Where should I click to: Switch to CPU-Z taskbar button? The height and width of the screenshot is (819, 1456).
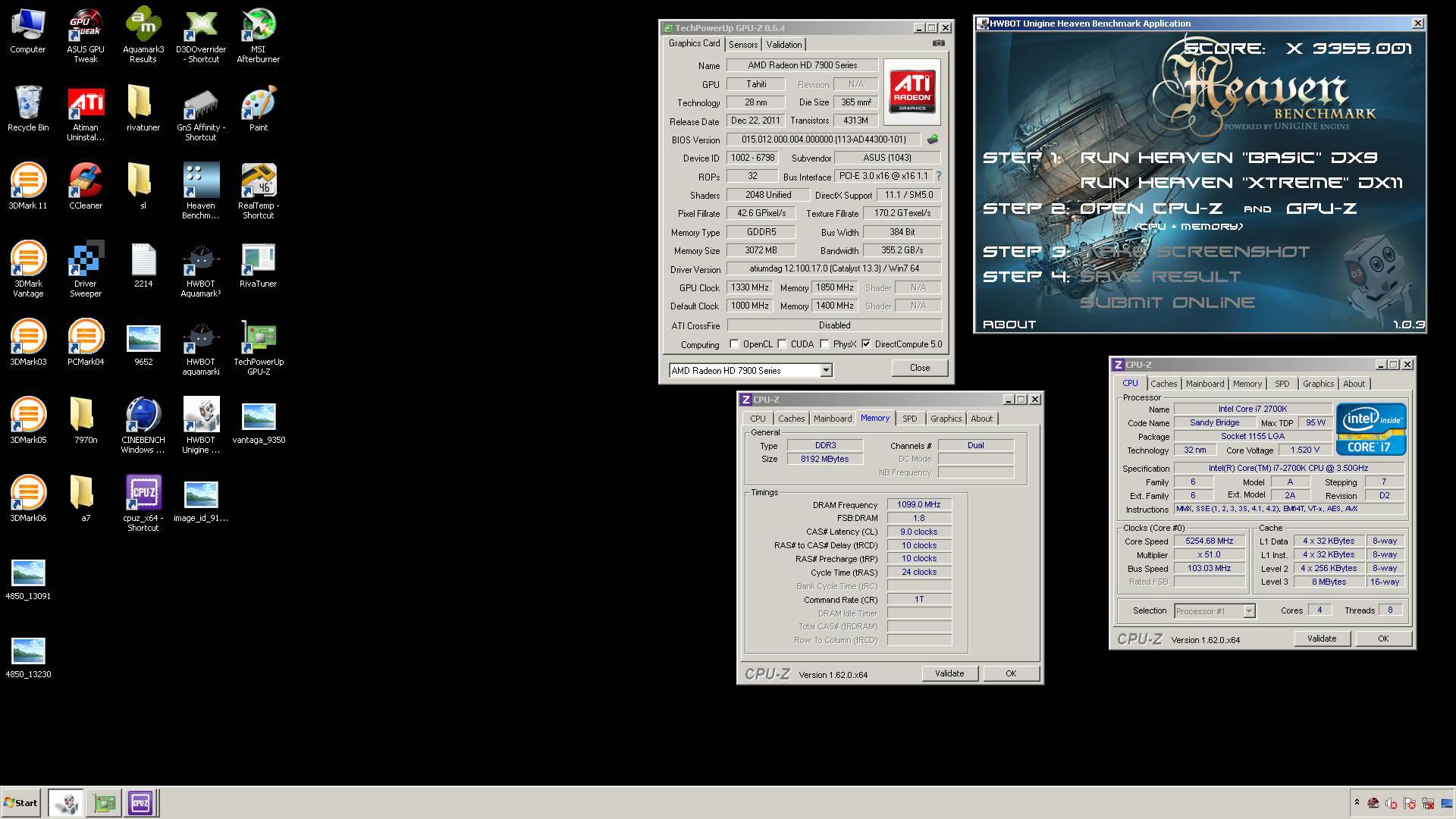coord(140,803)
